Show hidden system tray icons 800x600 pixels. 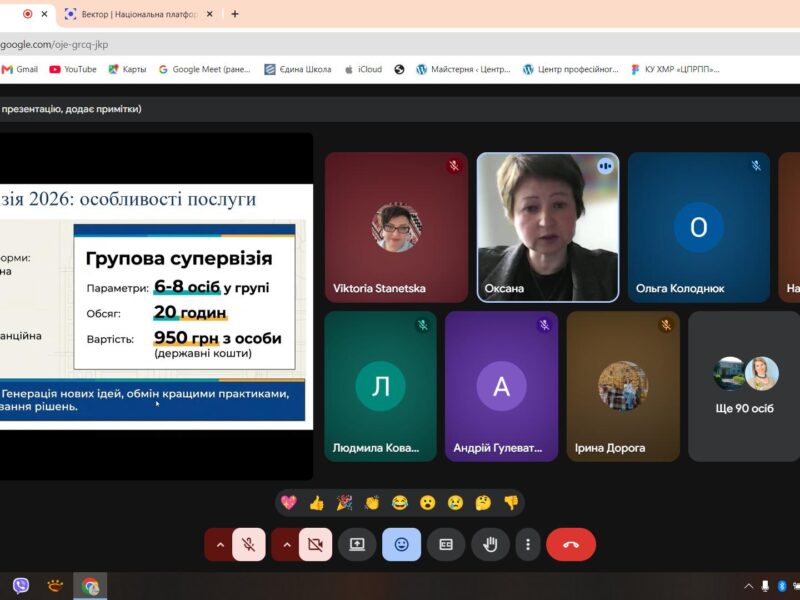[x=748, y=586]
